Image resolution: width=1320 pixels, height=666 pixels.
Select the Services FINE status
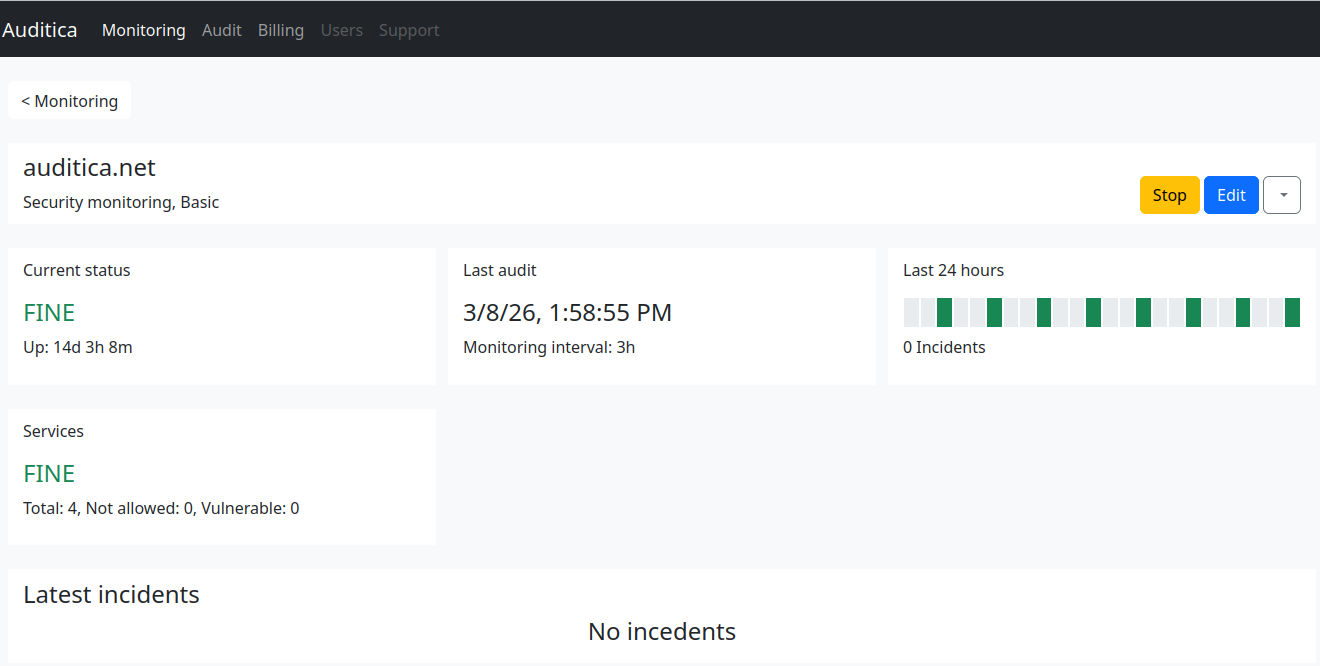click(x=48, y=473)
